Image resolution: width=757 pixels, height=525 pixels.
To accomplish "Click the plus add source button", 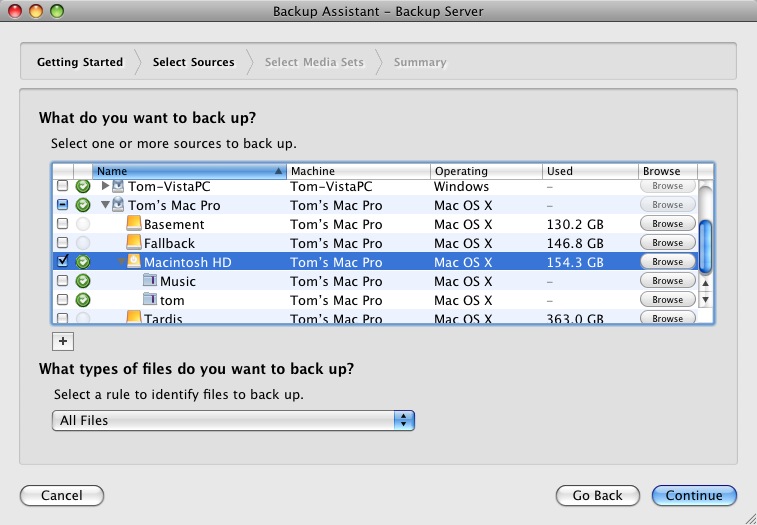I will pyautogui.click(x=63, y=341).
